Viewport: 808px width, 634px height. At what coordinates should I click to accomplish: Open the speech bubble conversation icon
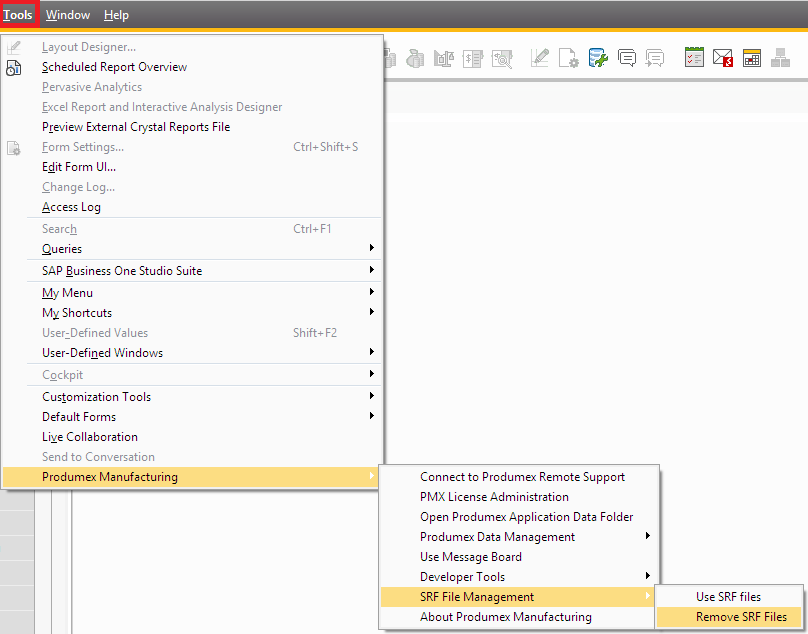(627, 58)
